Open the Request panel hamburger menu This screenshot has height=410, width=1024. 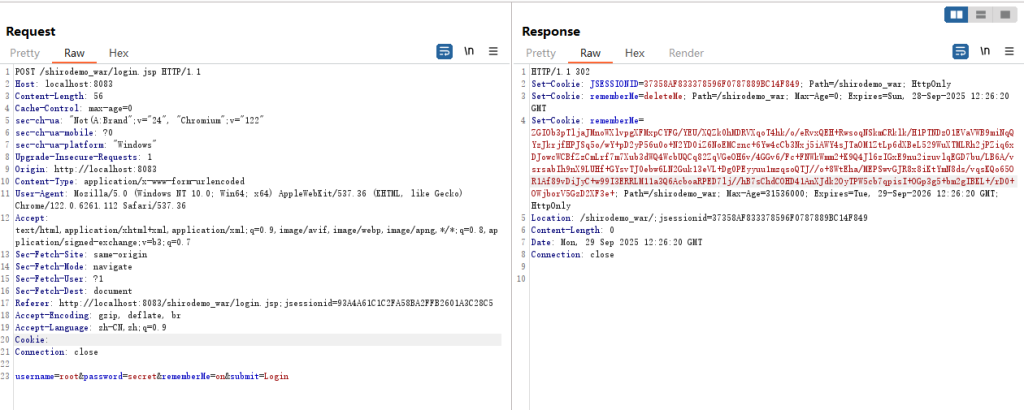[x=492, y=51]
